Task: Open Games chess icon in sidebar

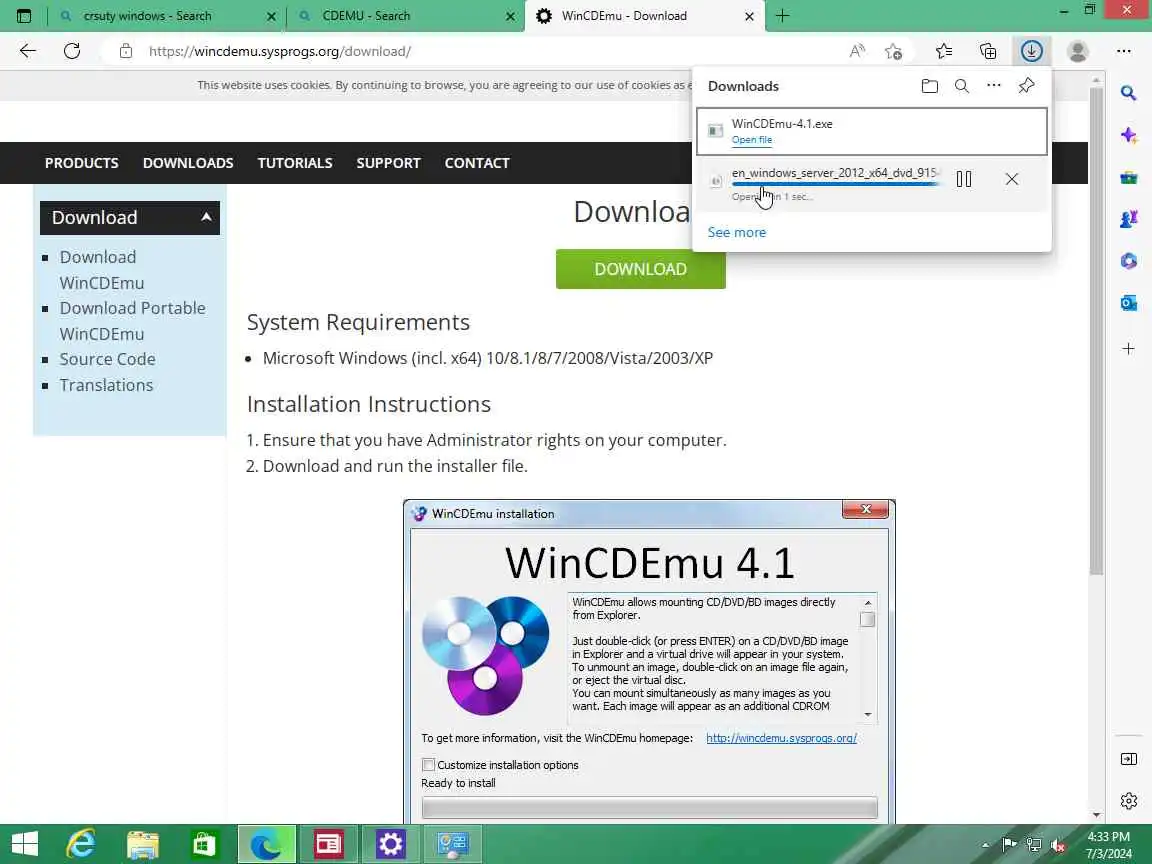Action: coord(1128,219)
